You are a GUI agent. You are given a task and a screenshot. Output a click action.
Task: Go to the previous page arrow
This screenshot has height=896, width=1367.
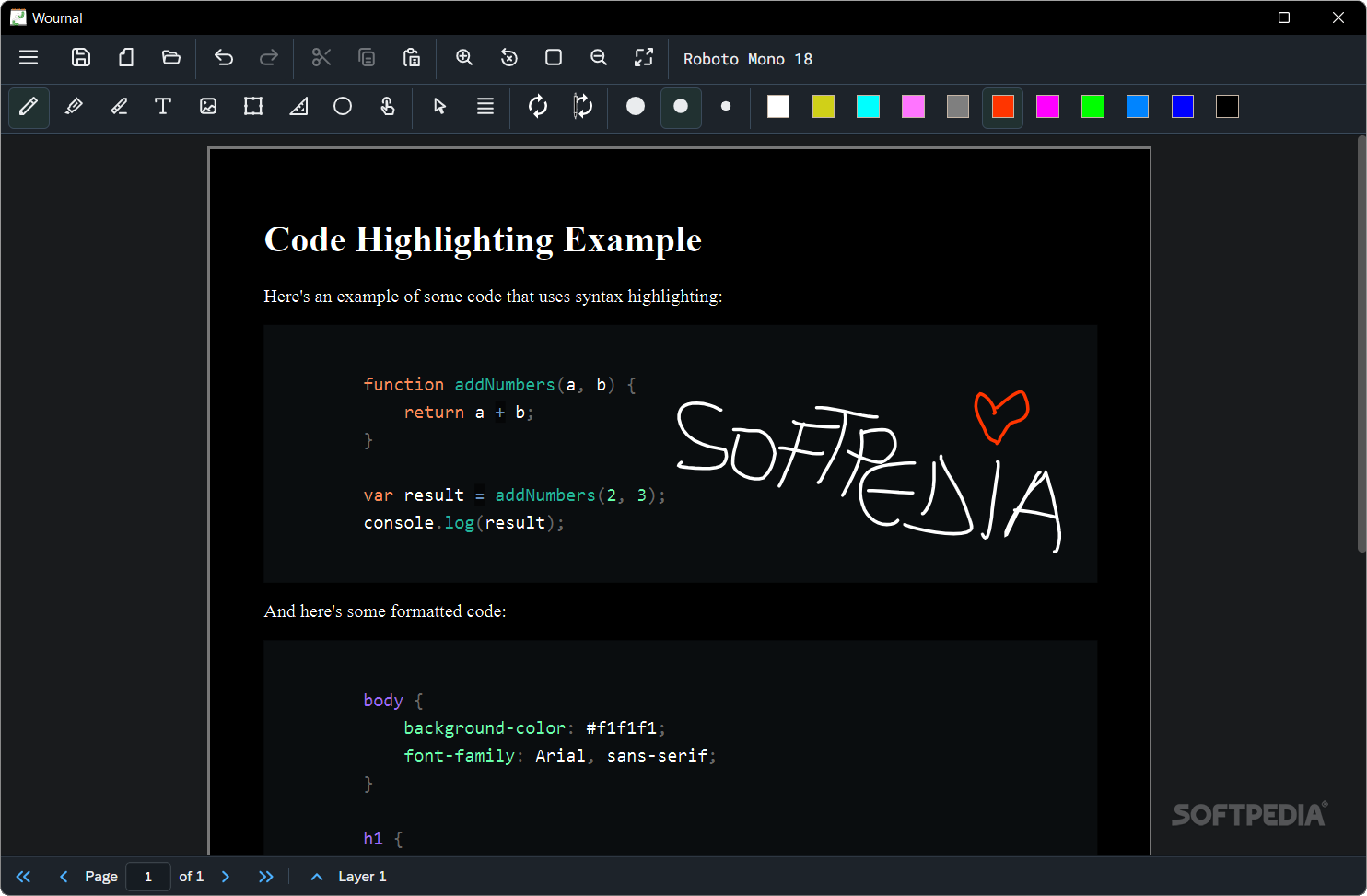coord(64,877)
